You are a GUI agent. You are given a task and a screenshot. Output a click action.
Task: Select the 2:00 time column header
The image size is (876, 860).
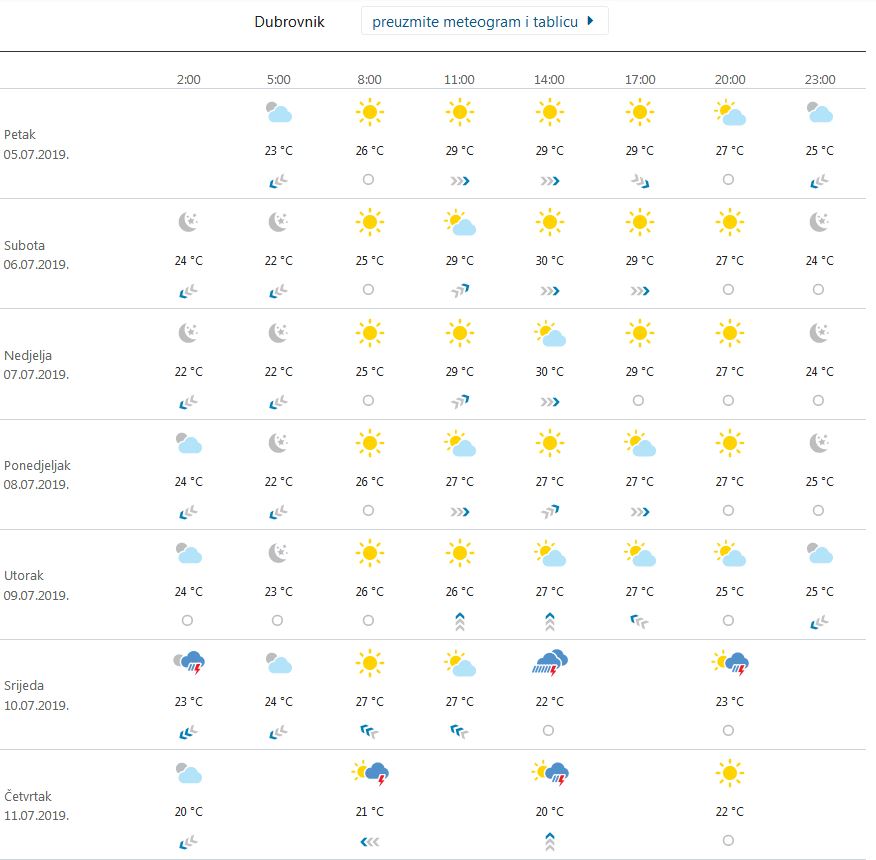pos(188,79)
